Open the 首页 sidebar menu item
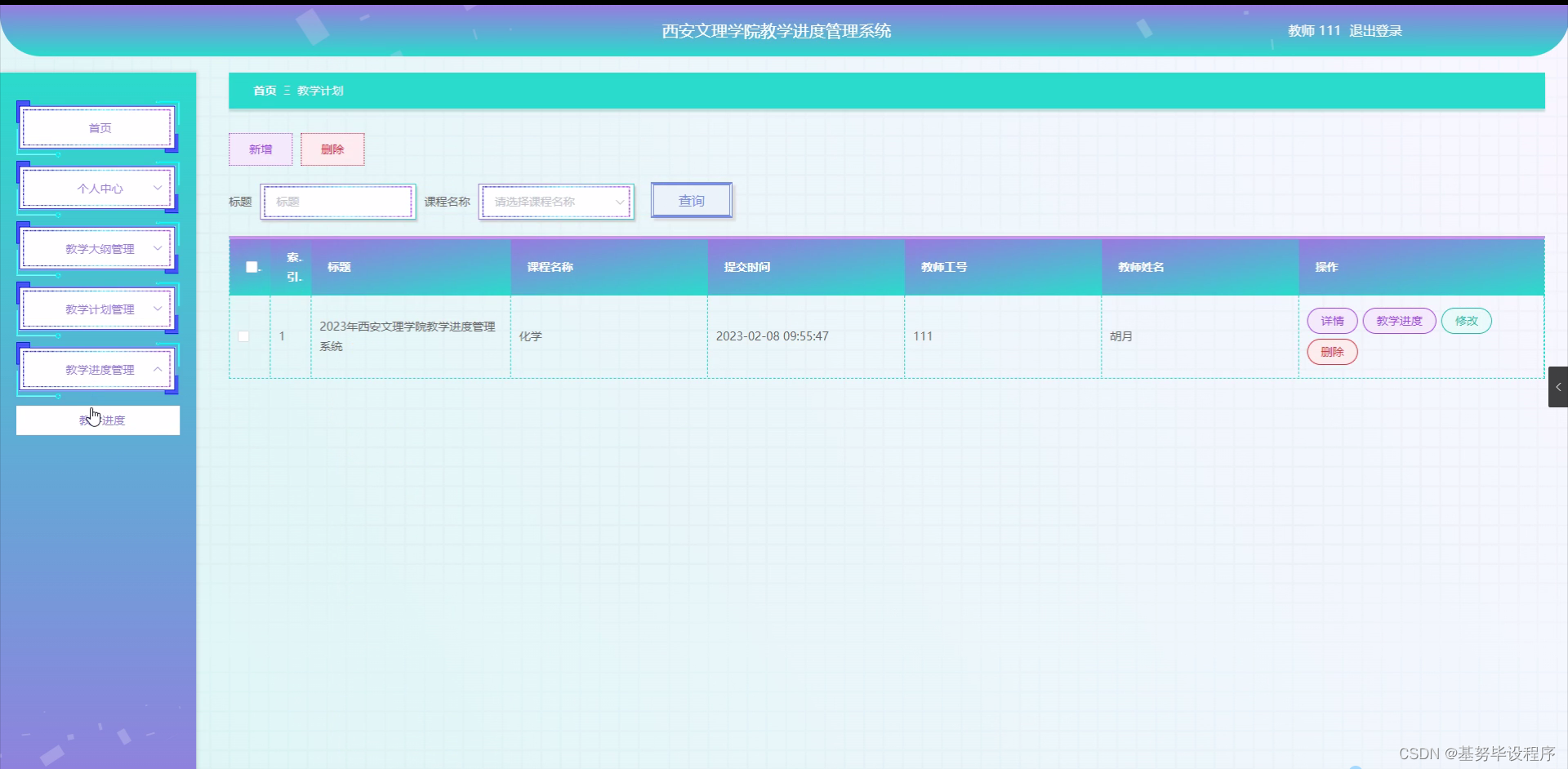 (x=97, y=127)
